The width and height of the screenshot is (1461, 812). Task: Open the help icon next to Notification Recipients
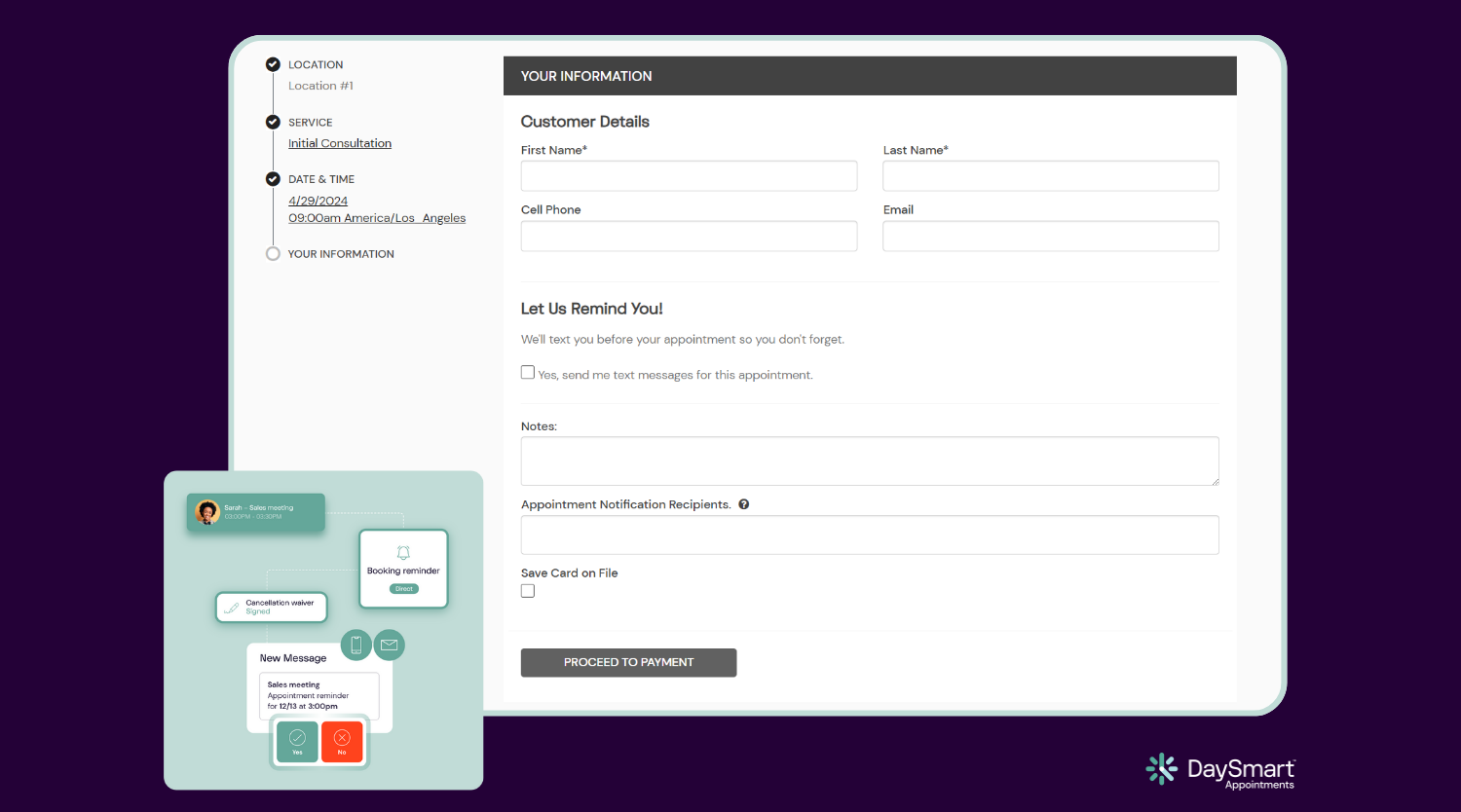[743, 503]
